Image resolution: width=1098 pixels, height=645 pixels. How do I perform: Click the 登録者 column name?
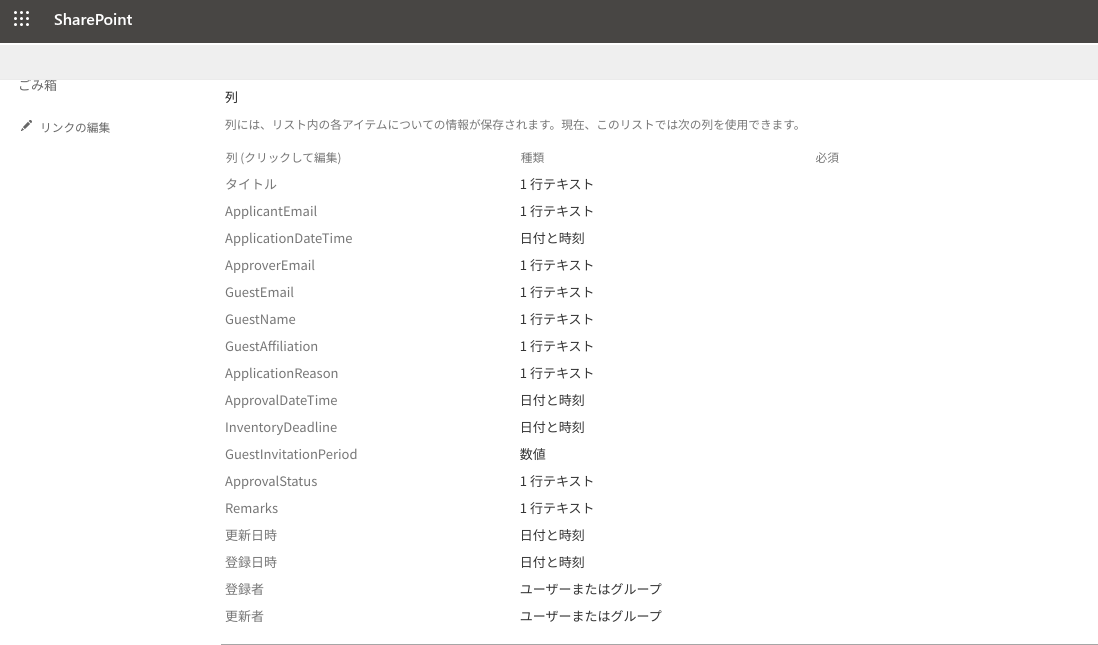(x=244, y=589)
